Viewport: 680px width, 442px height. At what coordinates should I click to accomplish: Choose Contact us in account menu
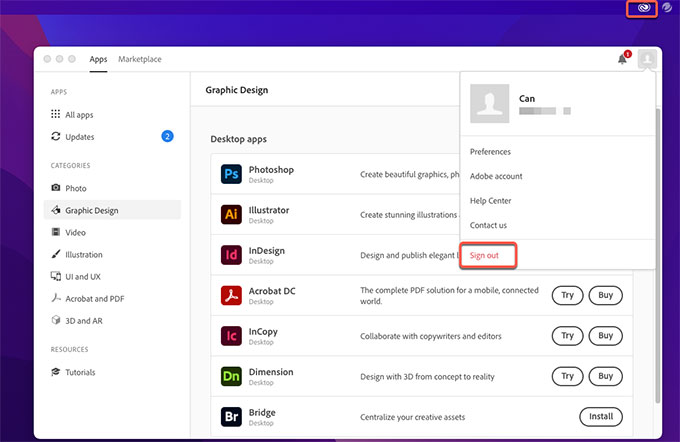pos(488,225)
